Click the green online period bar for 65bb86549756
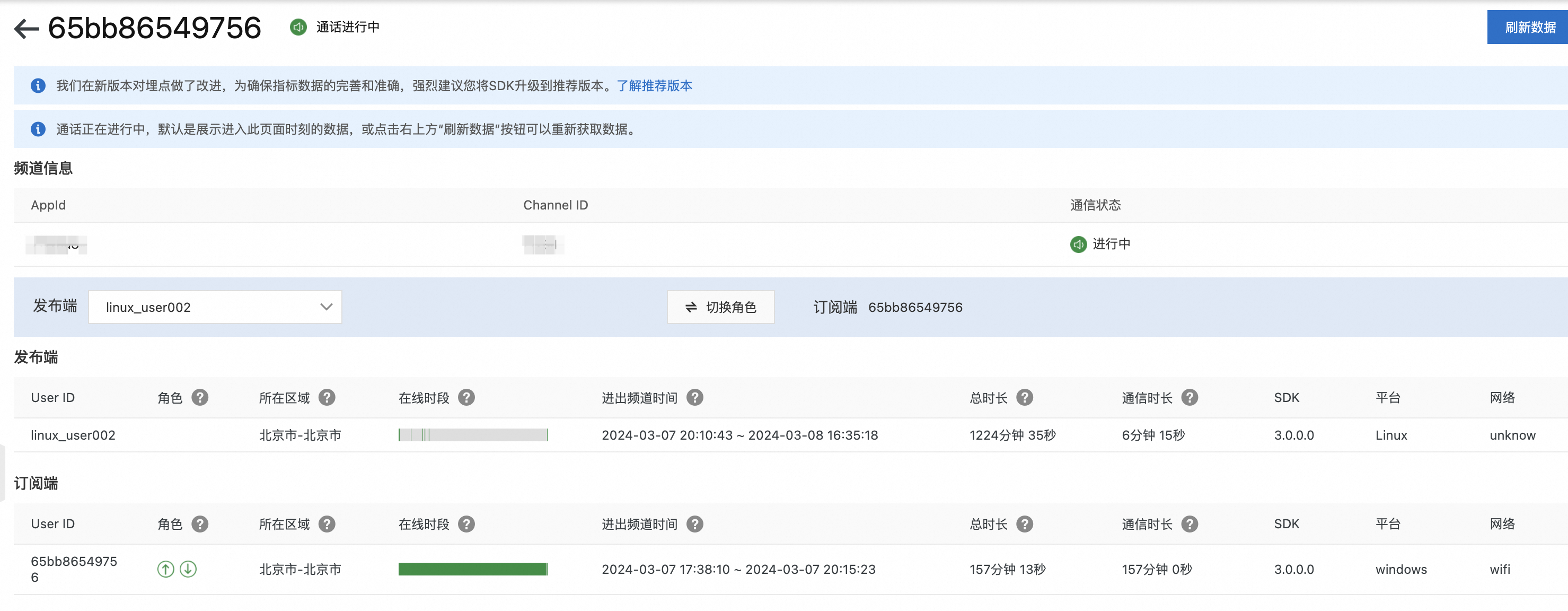The height and width of the screenshot is (611, 1568). point(473,569)
